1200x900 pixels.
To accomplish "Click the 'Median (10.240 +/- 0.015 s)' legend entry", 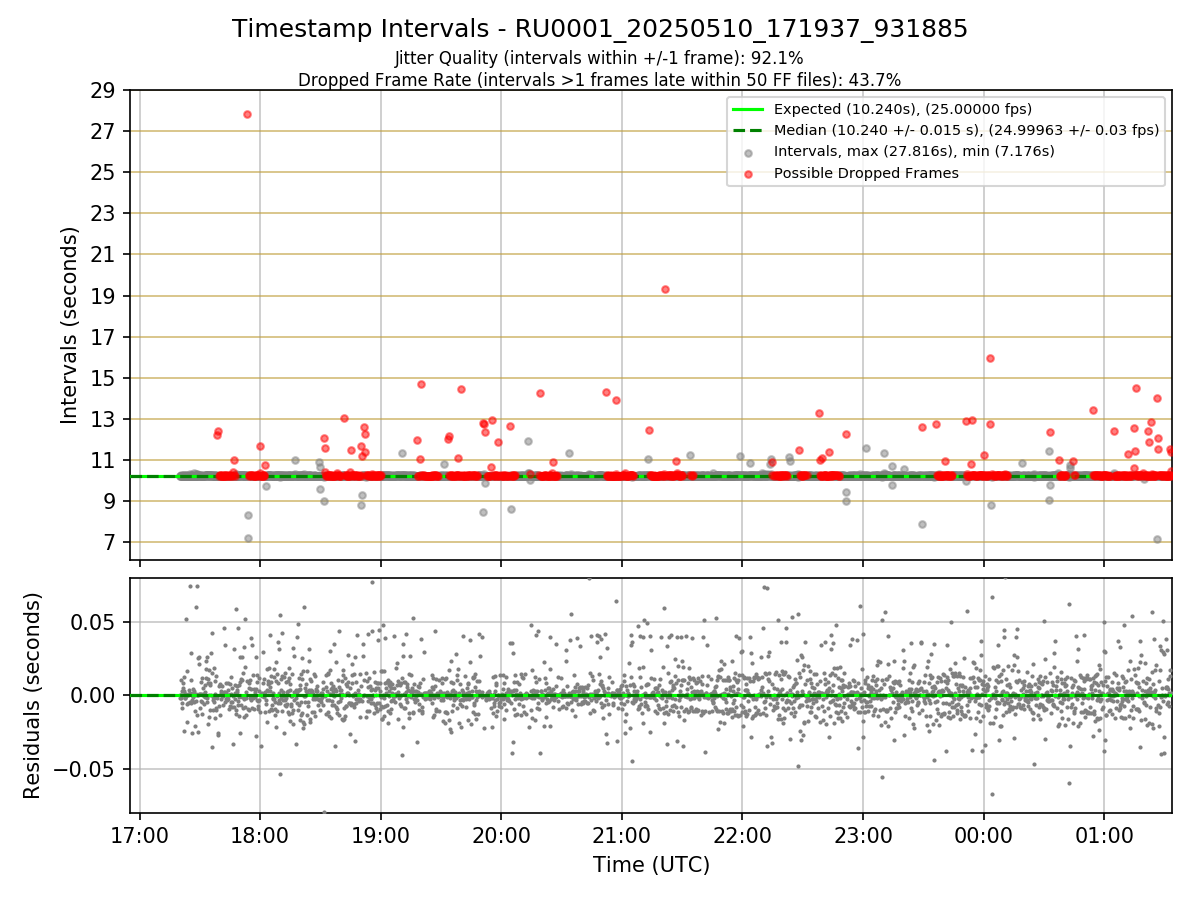I will [x=966, y=130].
